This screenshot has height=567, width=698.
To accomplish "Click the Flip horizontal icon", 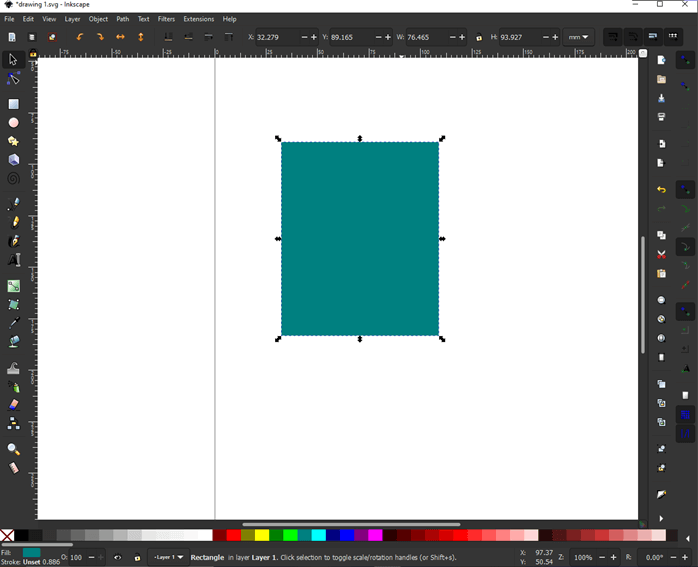I will tap(120, 37).
